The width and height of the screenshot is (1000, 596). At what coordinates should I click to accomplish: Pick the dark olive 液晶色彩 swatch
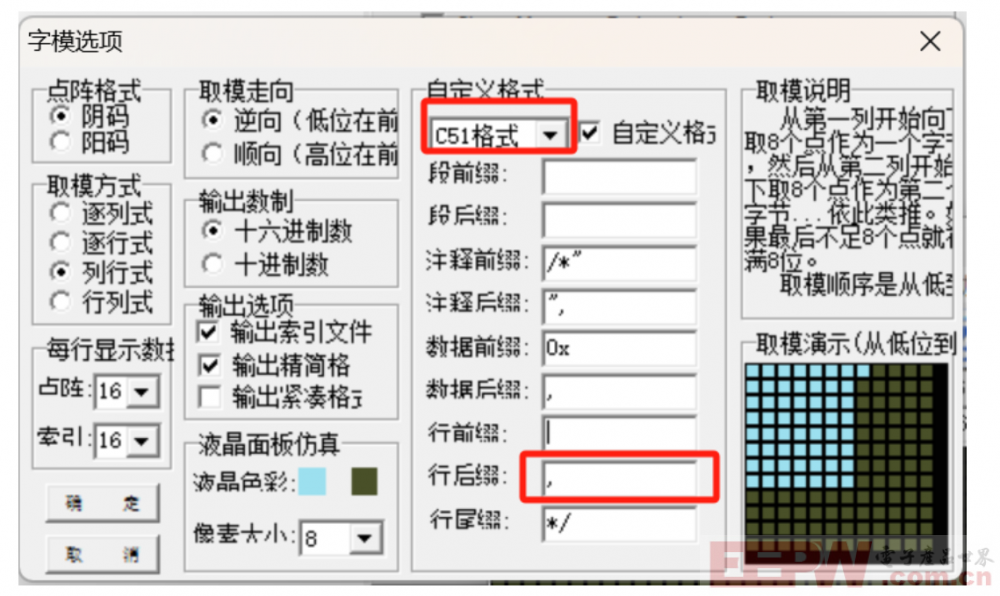pyautogui.click(x=364, y=481)
